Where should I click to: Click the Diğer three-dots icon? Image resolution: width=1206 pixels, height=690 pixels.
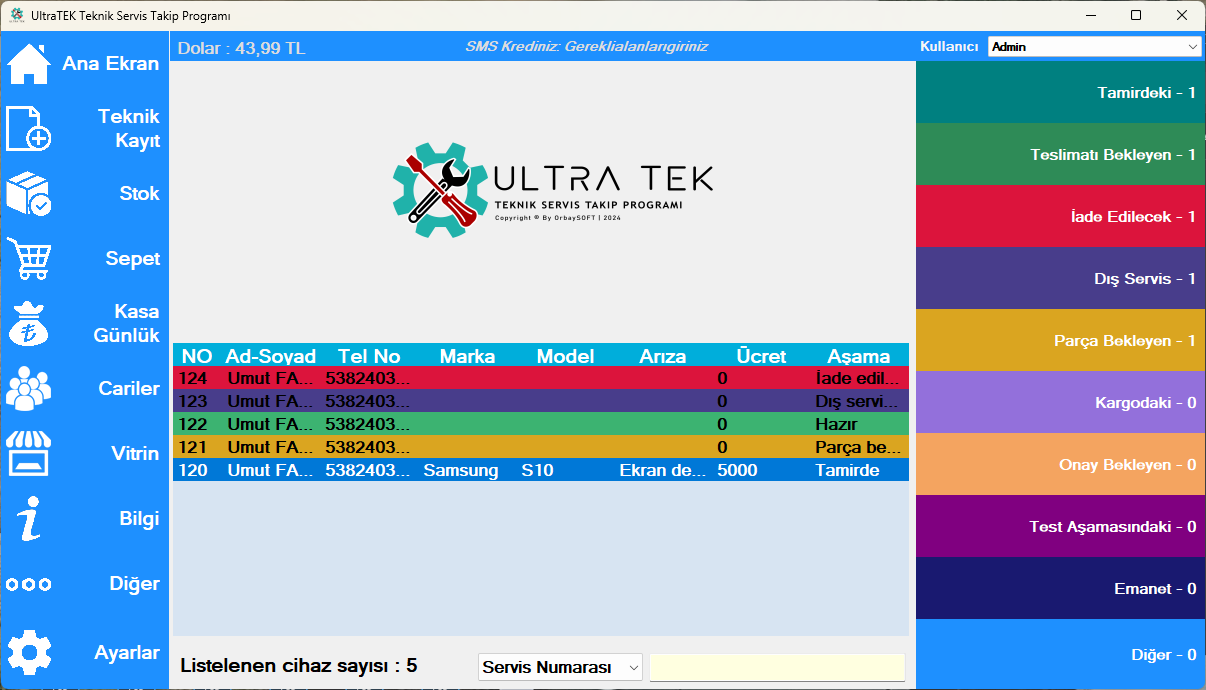[x=29, y=584]
